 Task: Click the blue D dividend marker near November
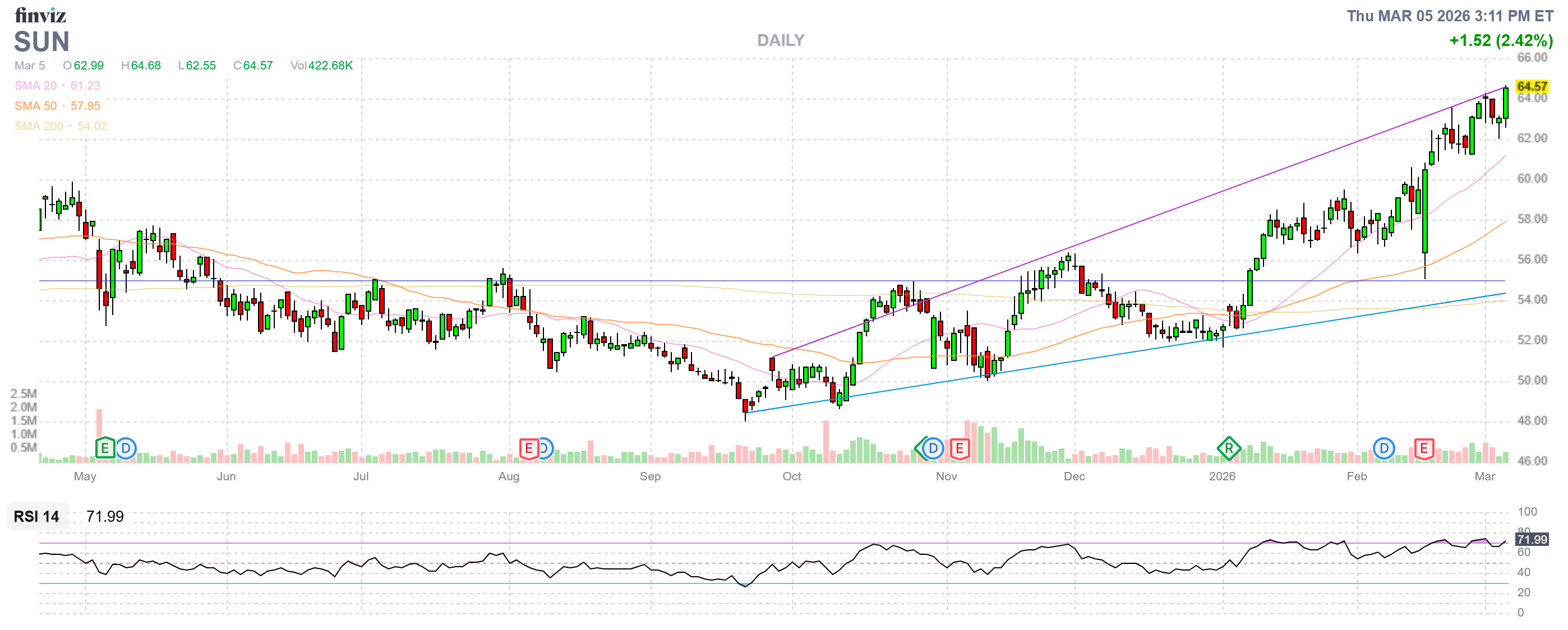pyautogui.click(x=933, y=449)
